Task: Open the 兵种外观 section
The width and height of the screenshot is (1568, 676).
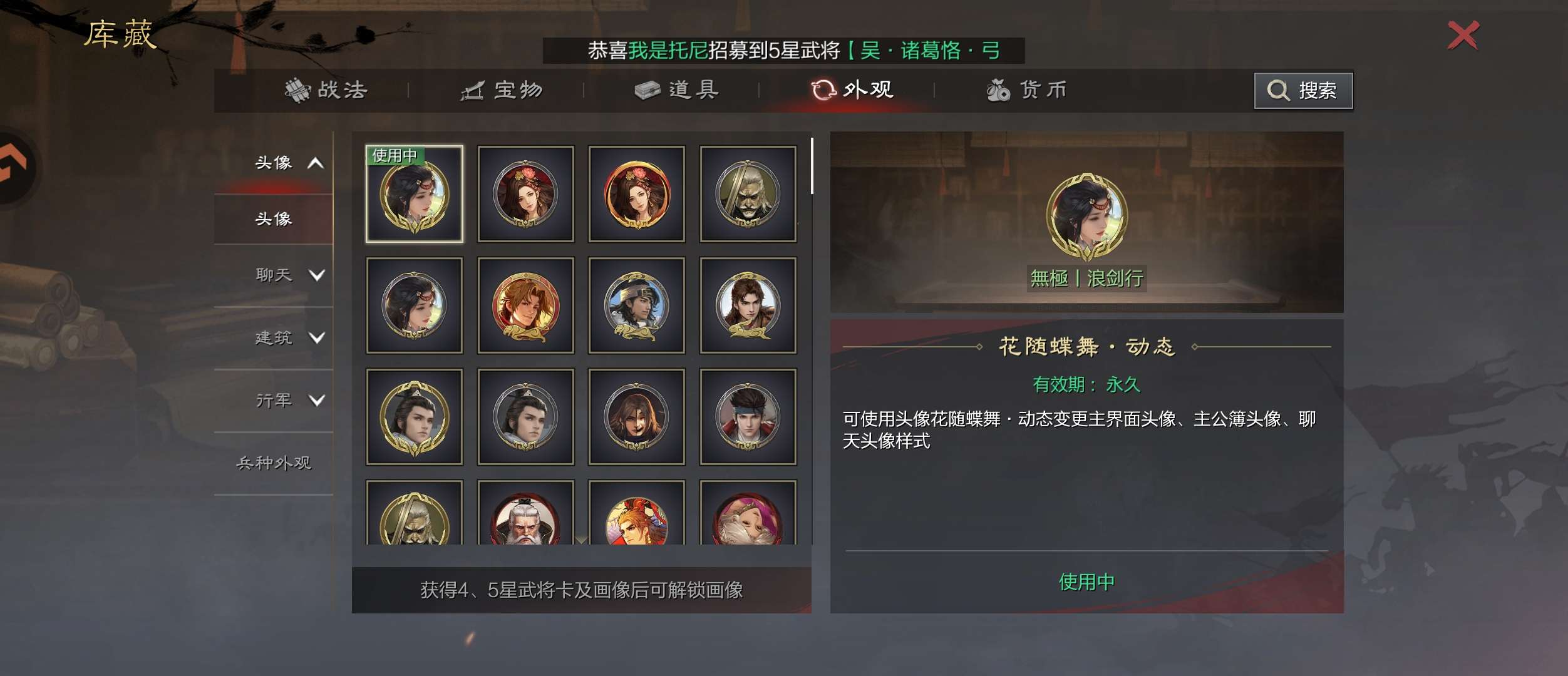Action: pyautogui.click(x=274, y=463)
